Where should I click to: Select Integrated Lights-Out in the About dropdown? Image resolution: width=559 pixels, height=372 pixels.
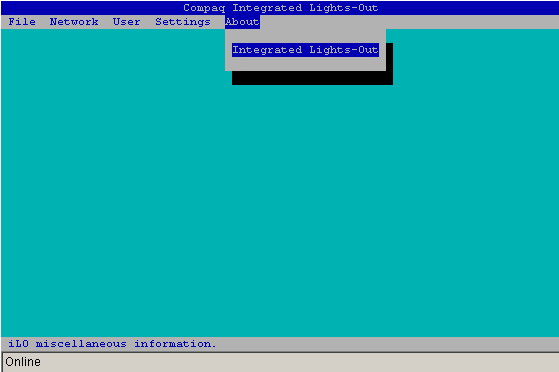pyautogui.click(x=305, y=50)
